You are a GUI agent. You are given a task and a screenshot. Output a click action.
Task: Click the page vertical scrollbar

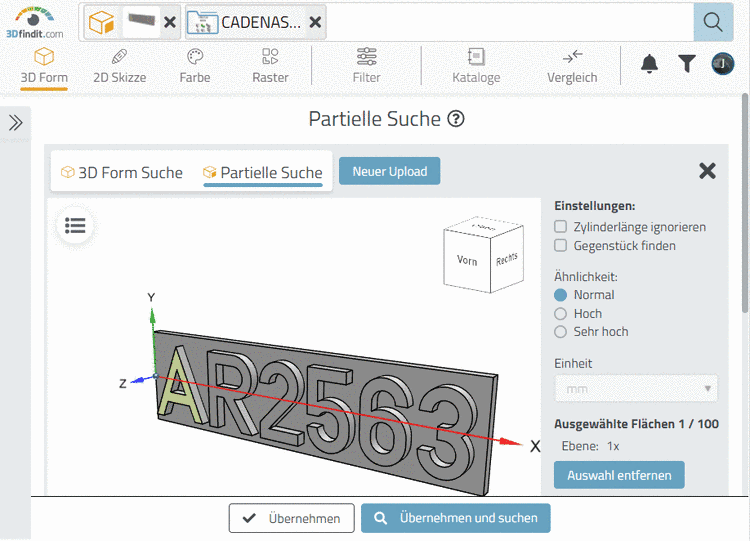point(745,203)
